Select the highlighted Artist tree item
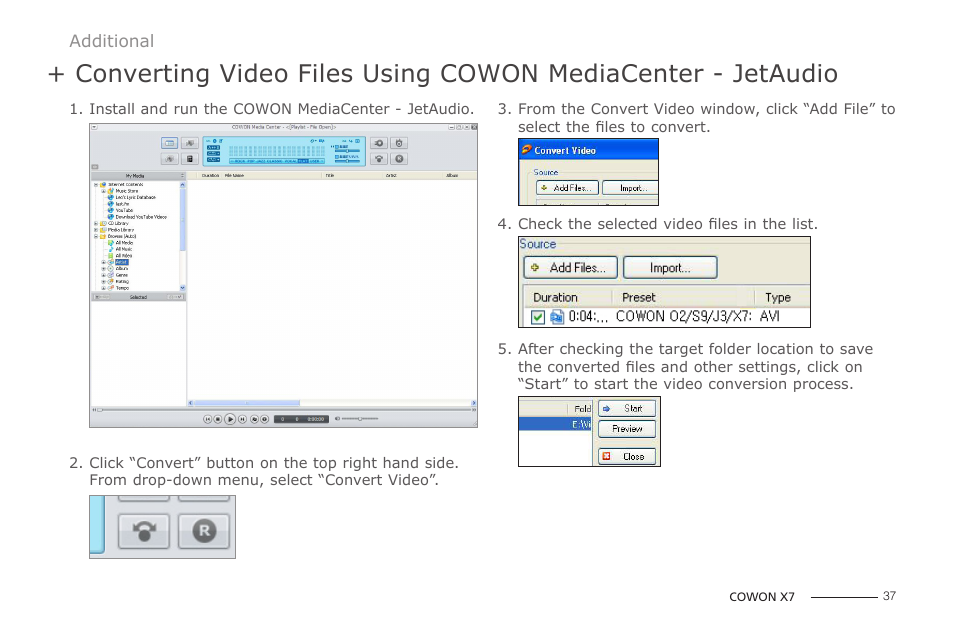The width and height of the screenshot is (954, 623). click(122, 262)
